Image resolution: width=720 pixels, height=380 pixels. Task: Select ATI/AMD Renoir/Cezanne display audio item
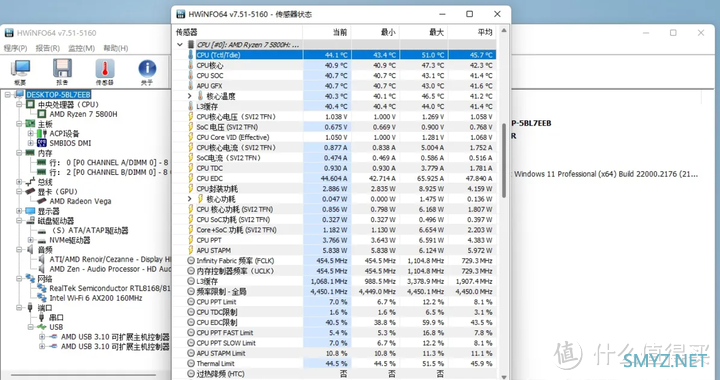pyautogui.click(x=110, y=259)
